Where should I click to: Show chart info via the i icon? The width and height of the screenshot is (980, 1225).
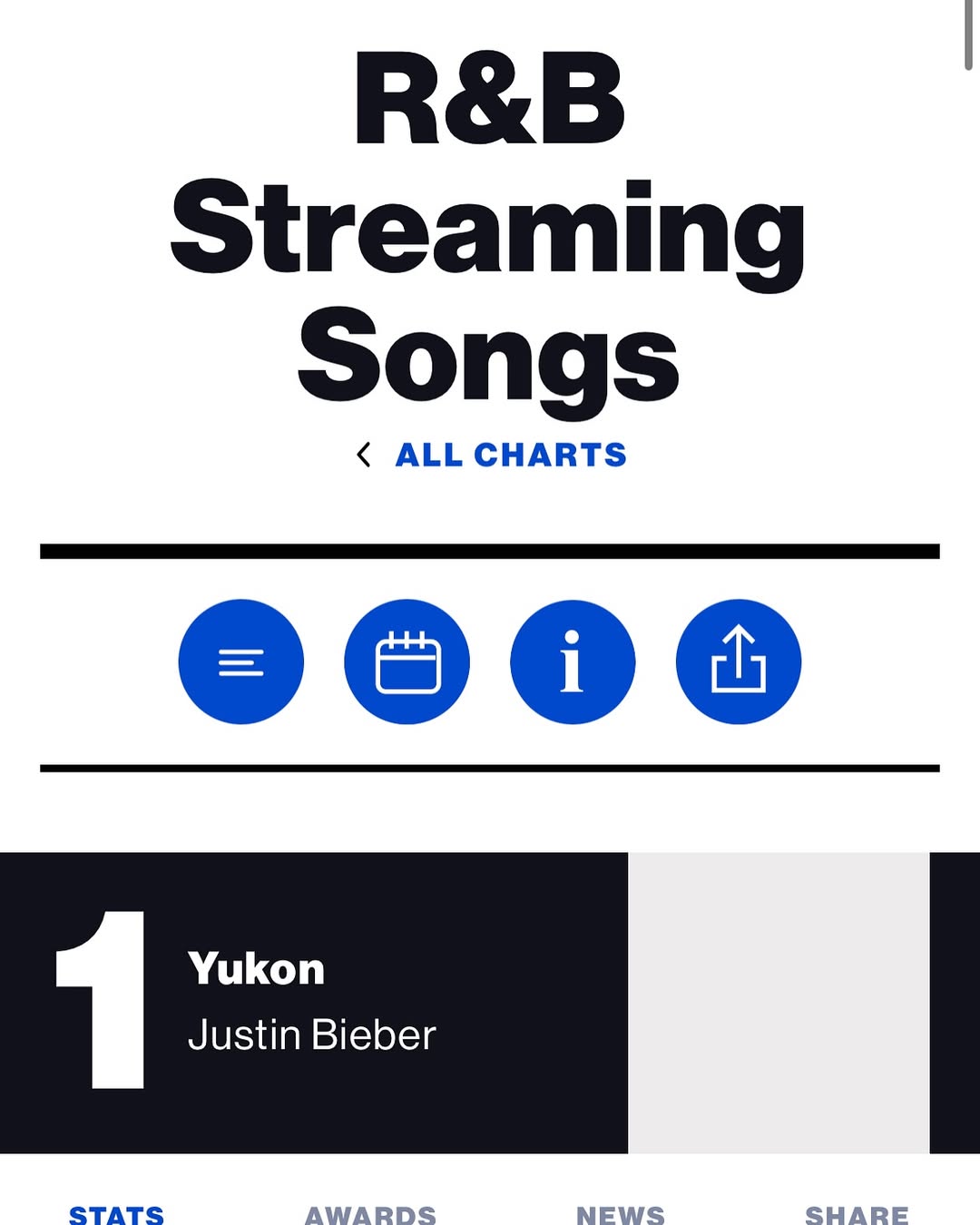[x=573, y=661]
